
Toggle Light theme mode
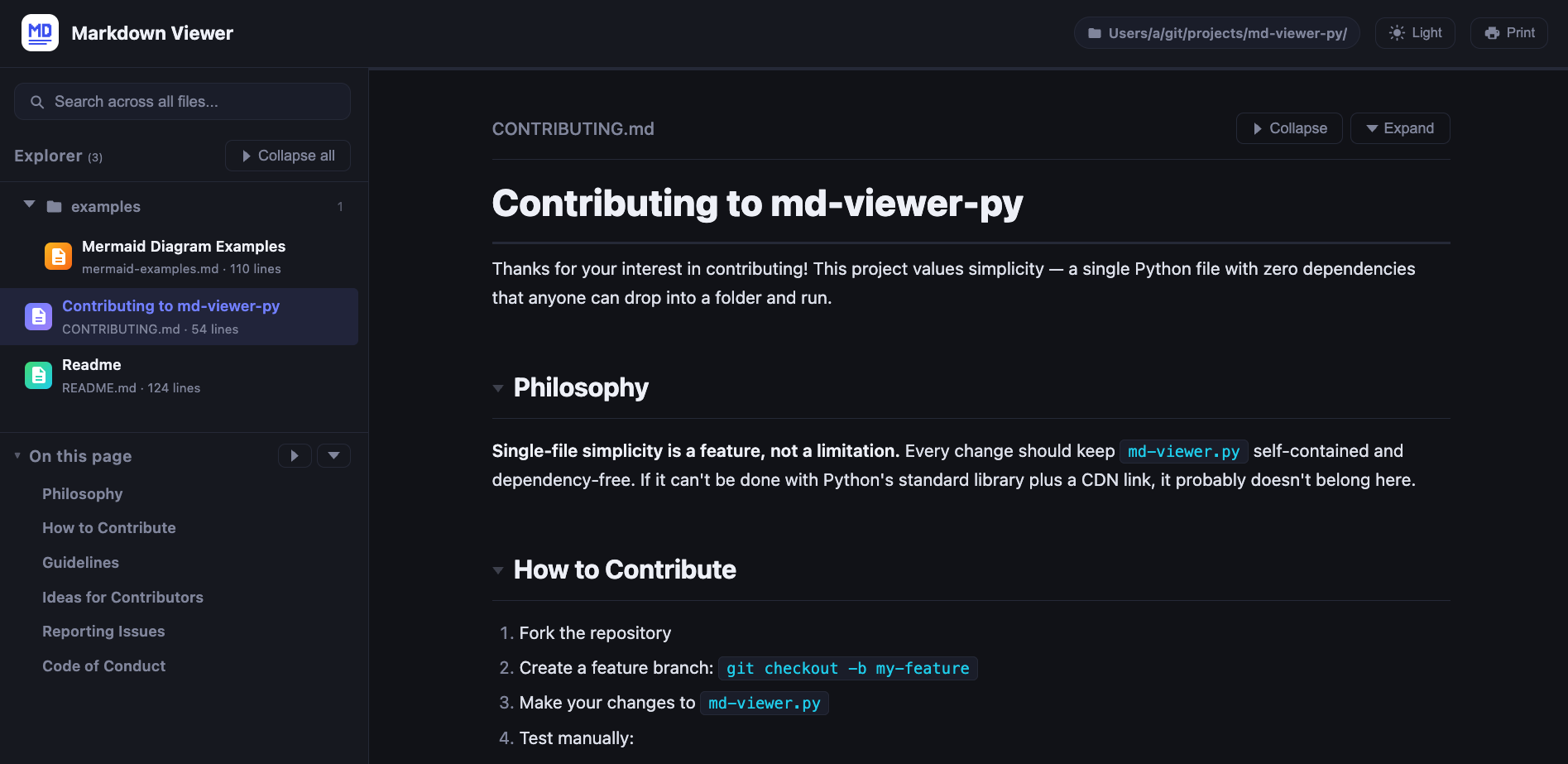click(x=1415, y=32)
